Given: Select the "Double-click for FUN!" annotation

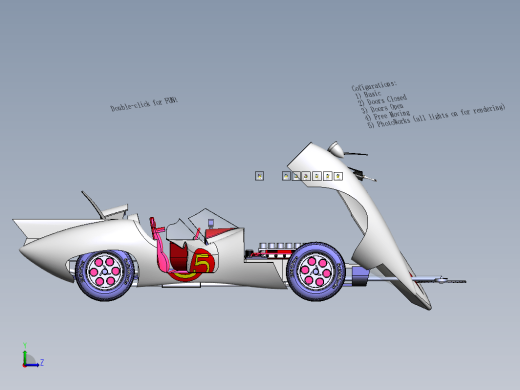Looking at the screenshot, I should click(x=144, y=104).
